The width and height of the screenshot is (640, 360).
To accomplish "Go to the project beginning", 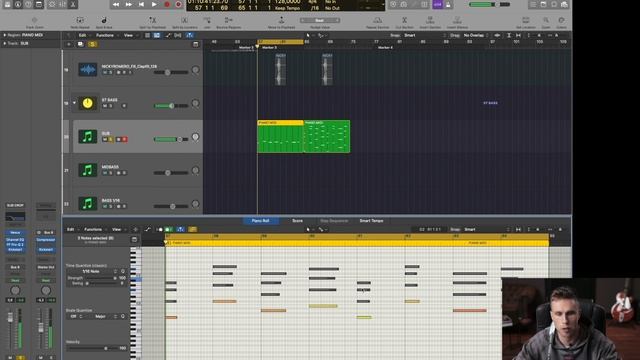I will [x=141, y=4].
